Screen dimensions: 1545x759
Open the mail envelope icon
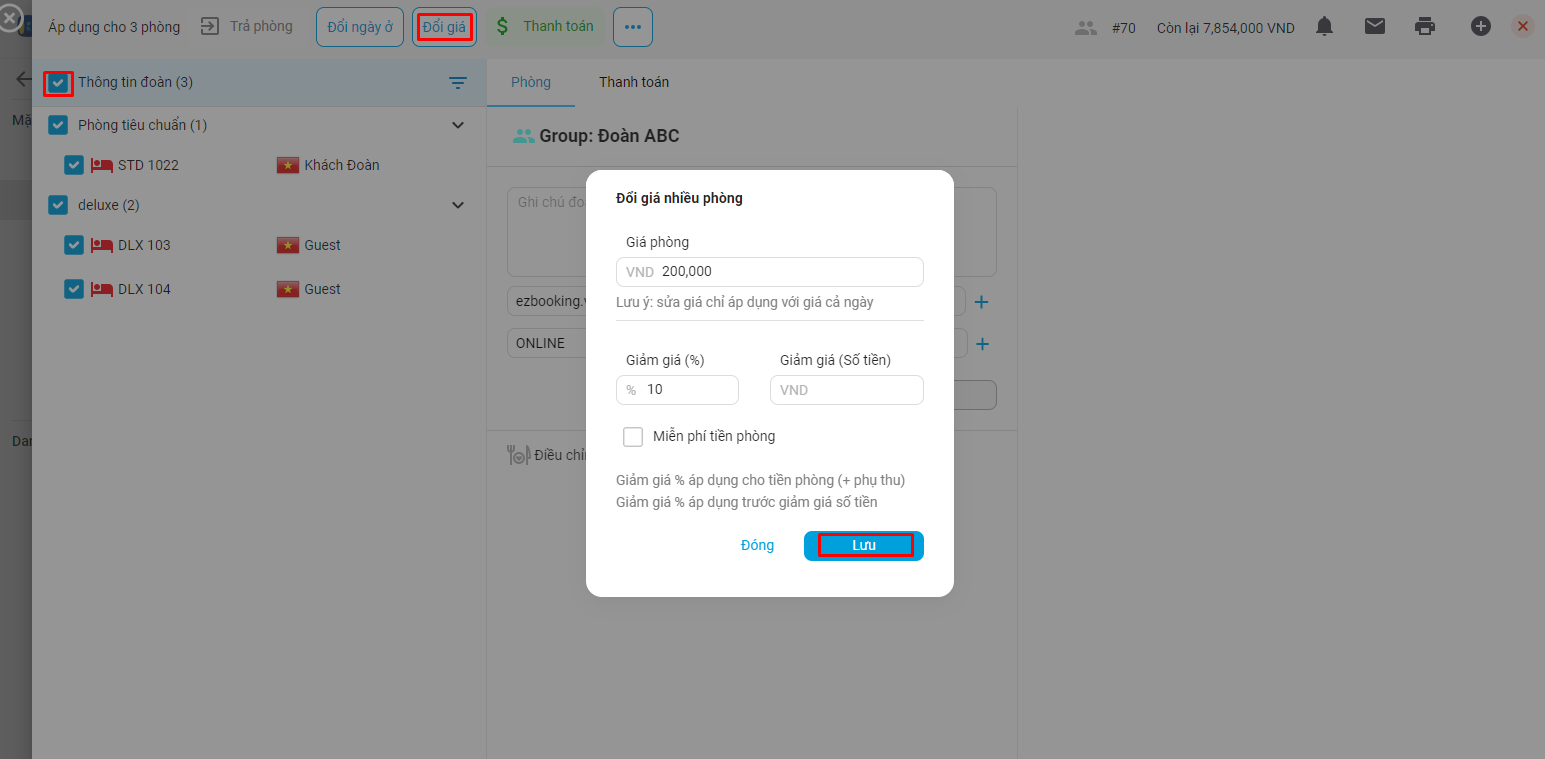coord(1375,27)
